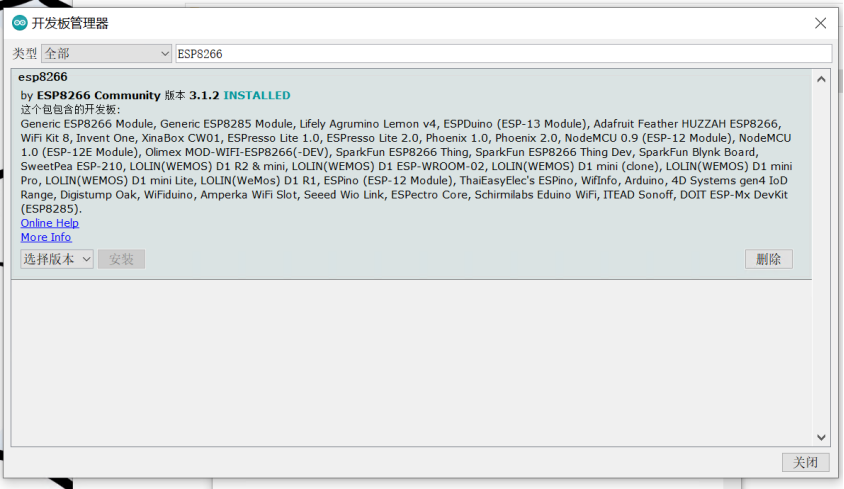Open the 类型 (type) filter dropdown
844x489 pixels.
click(106, 54)
